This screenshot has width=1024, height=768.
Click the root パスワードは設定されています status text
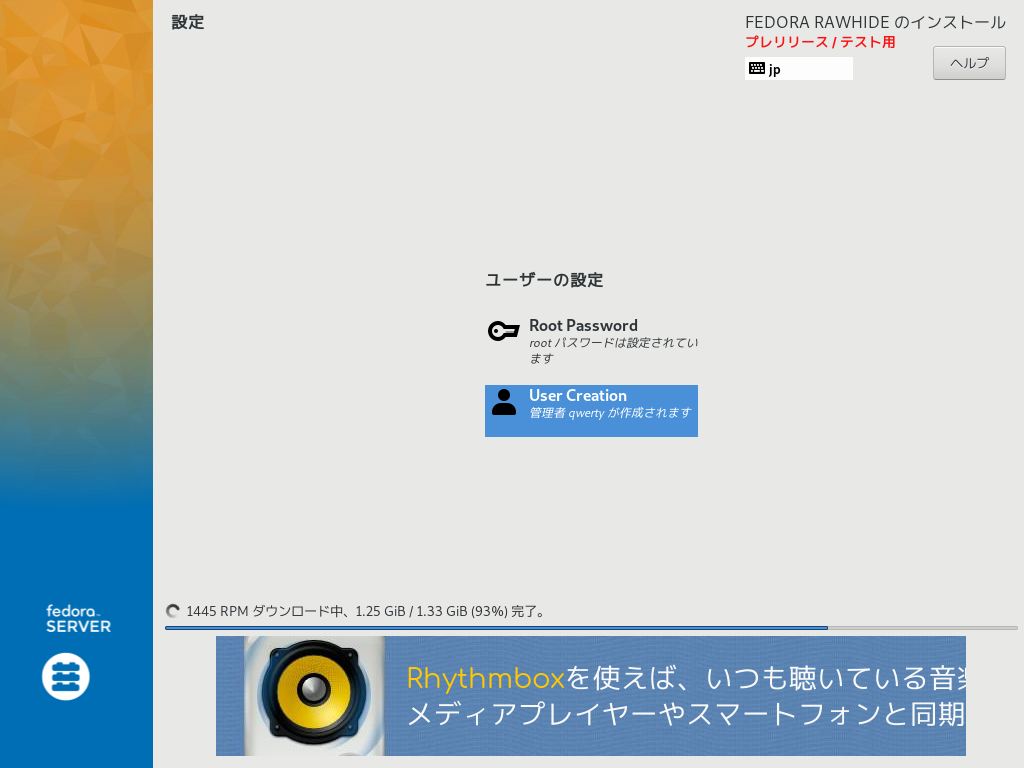614,351
